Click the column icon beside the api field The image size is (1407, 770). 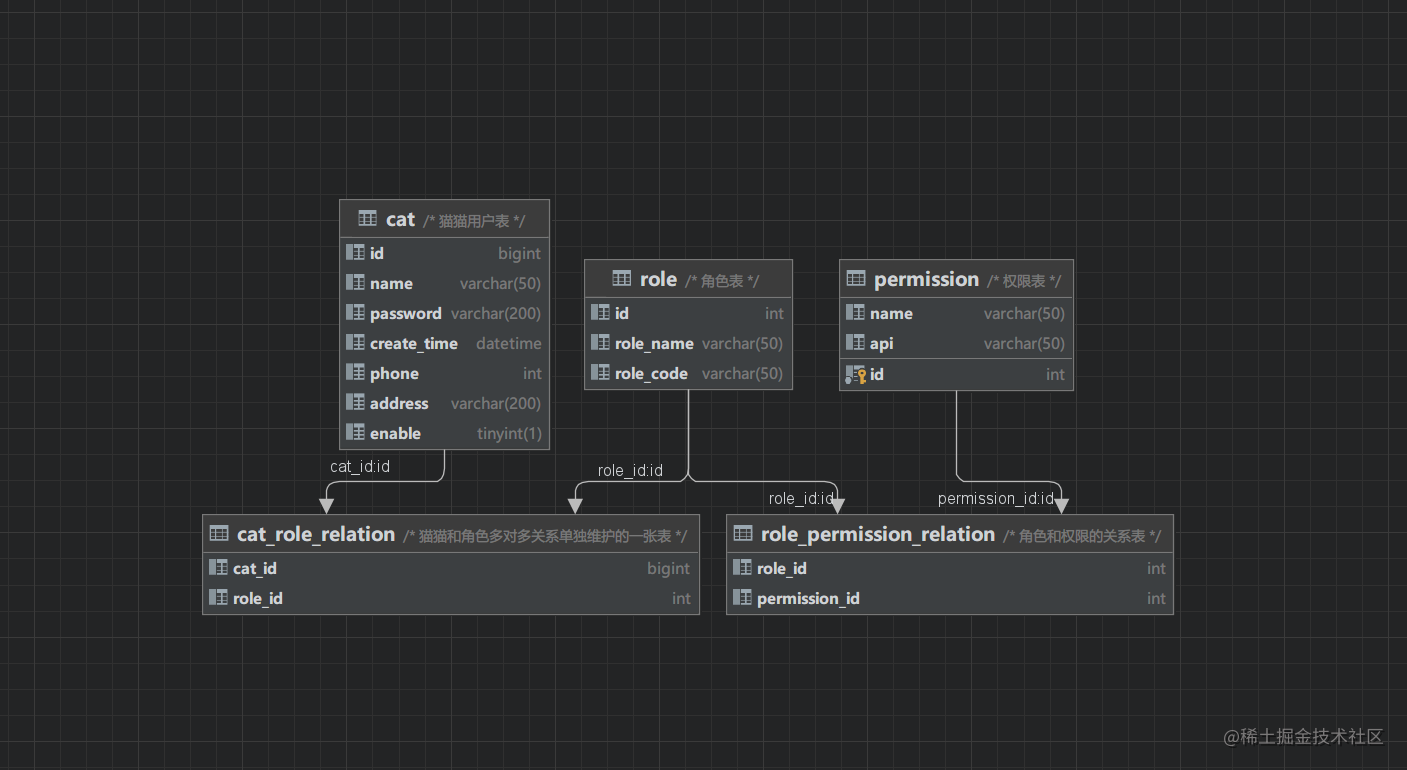[856, 343]
